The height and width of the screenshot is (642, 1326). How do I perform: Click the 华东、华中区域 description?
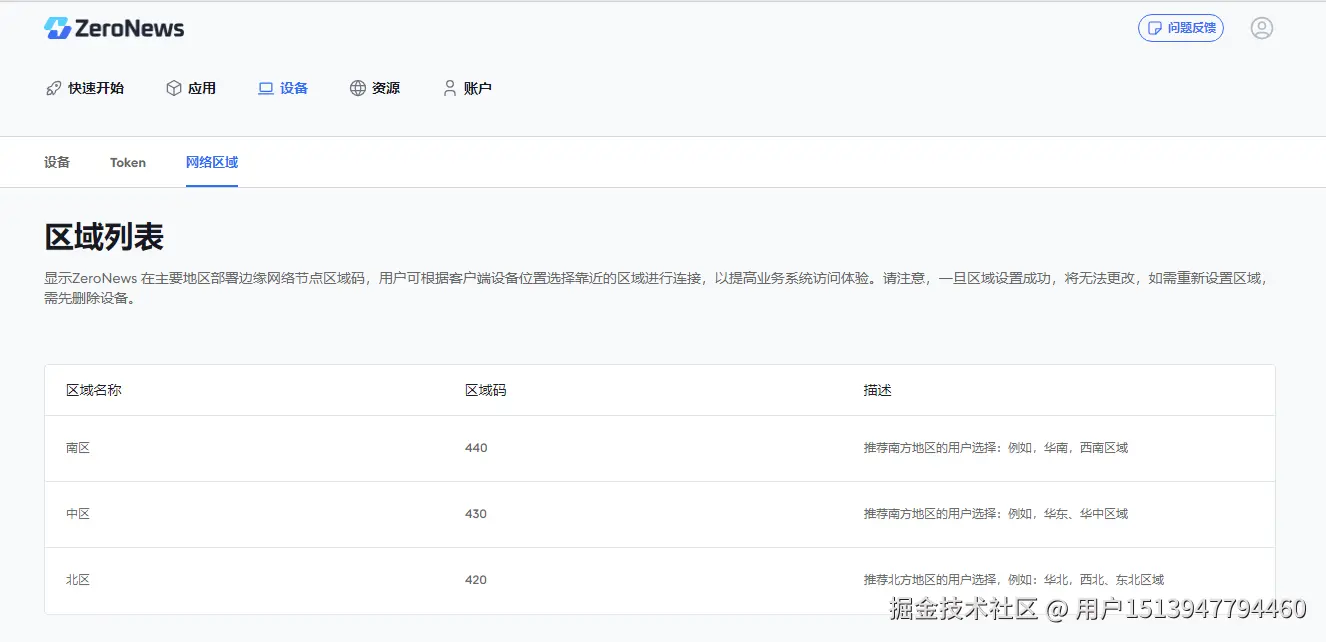pos(996,514)
